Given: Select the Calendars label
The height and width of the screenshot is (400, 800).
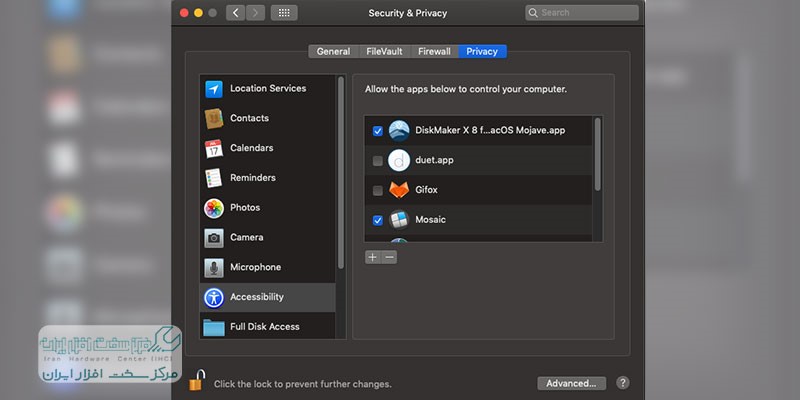Looking at the screenshot, I should 252,148.
